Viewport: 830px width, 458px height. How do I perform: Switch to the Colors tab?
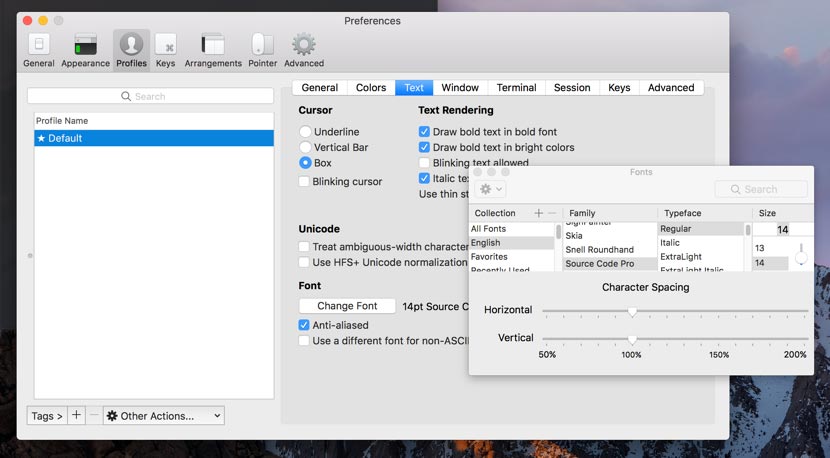click(371, 87)
